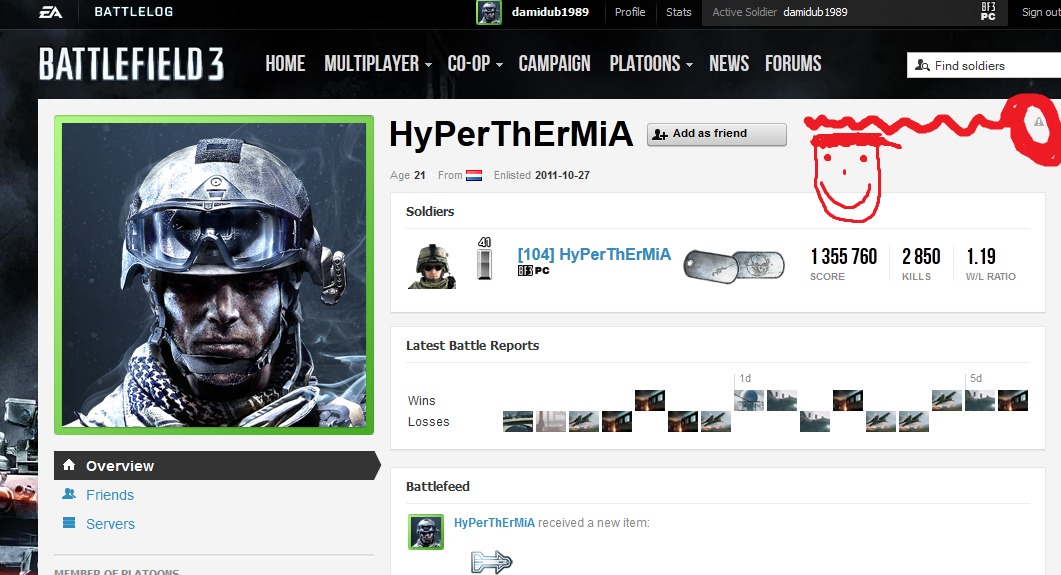Click damidub1989 avatar icon in top bar
1061x575 pixels.
pos(489,12)
